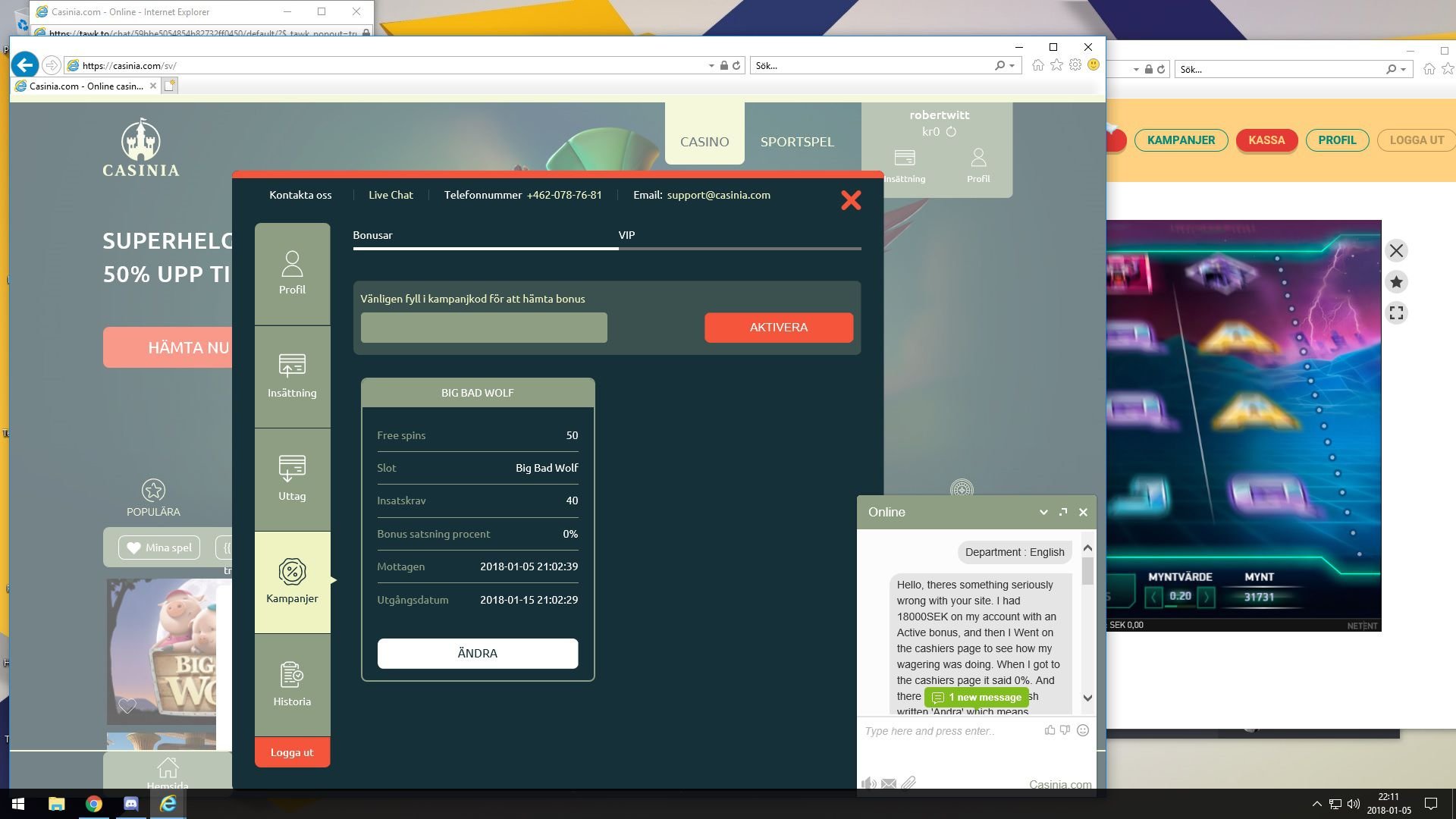This screenshot has width=1456, height=819.
Task: Click thumbs down rating in chat
Action: [x=1065, y=730]
